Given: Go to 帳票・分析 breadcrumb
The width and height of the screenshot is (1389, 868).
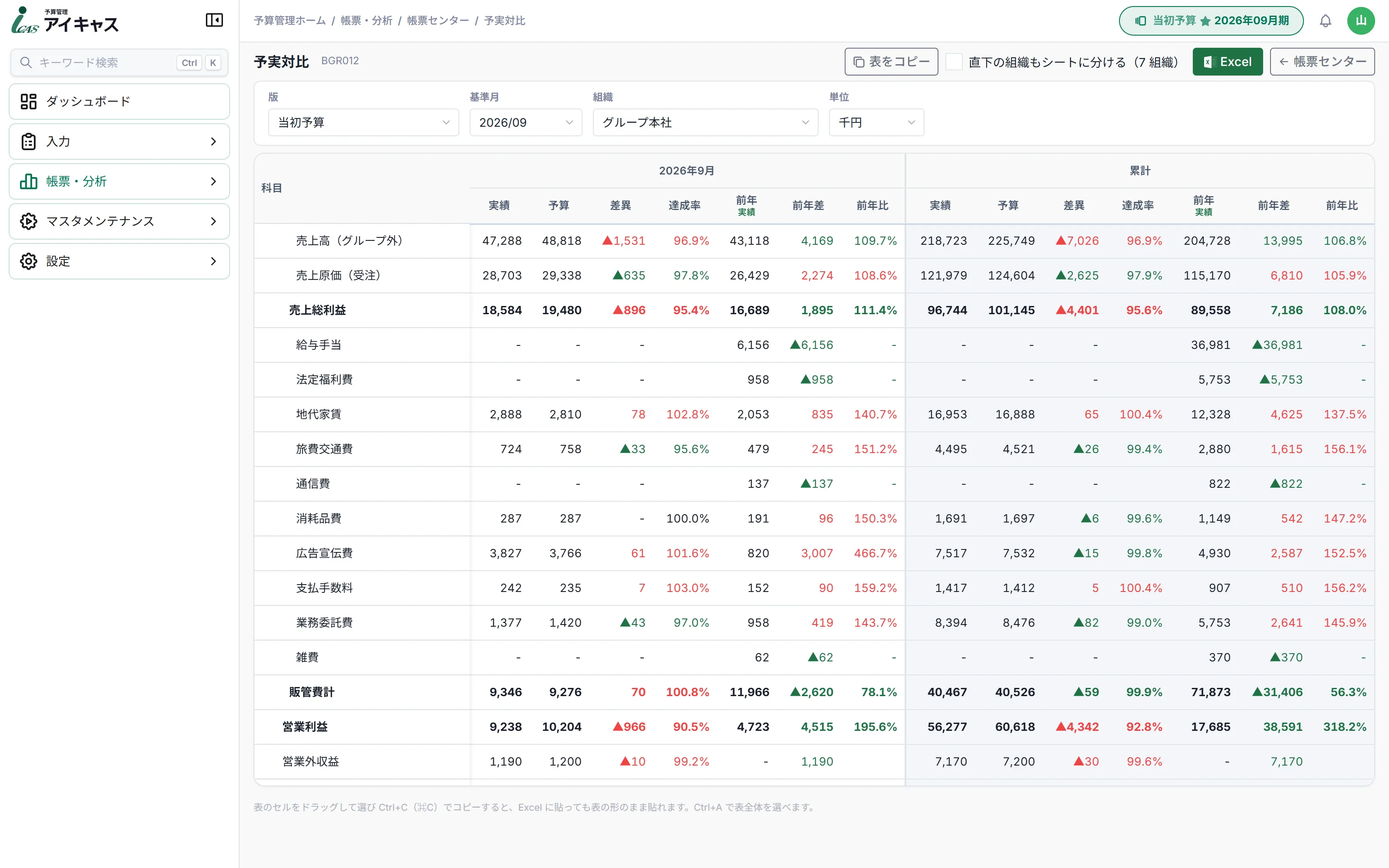Looking at the screenshot, I should [366, 21].
